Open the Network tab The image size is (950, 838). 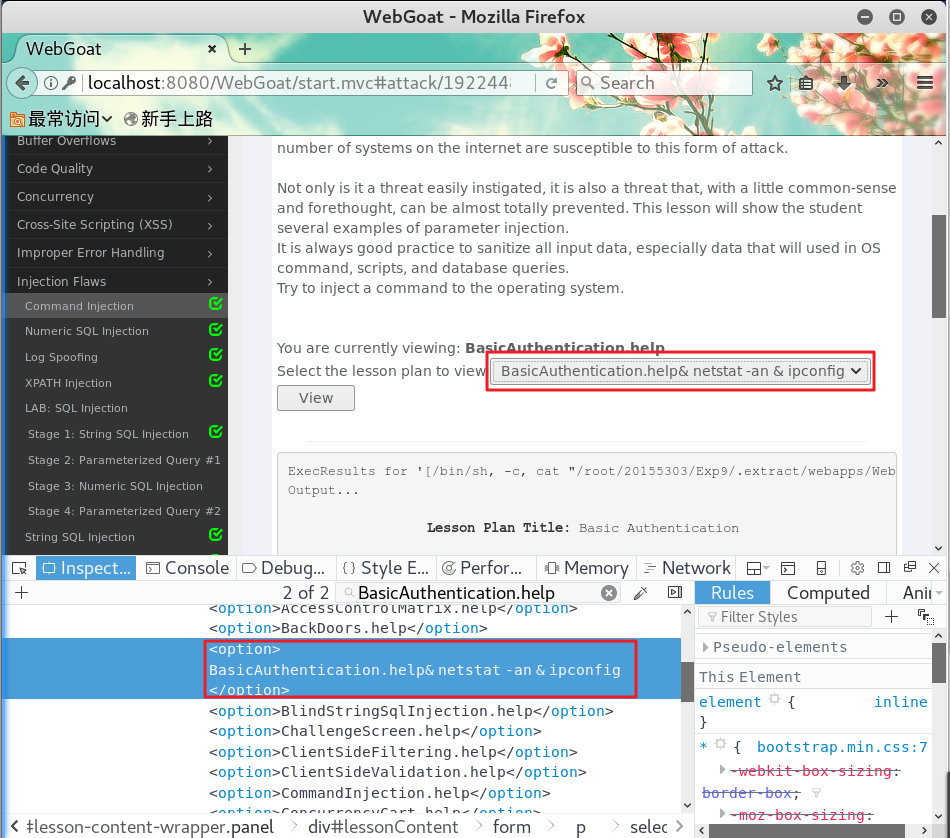point(687,568)
